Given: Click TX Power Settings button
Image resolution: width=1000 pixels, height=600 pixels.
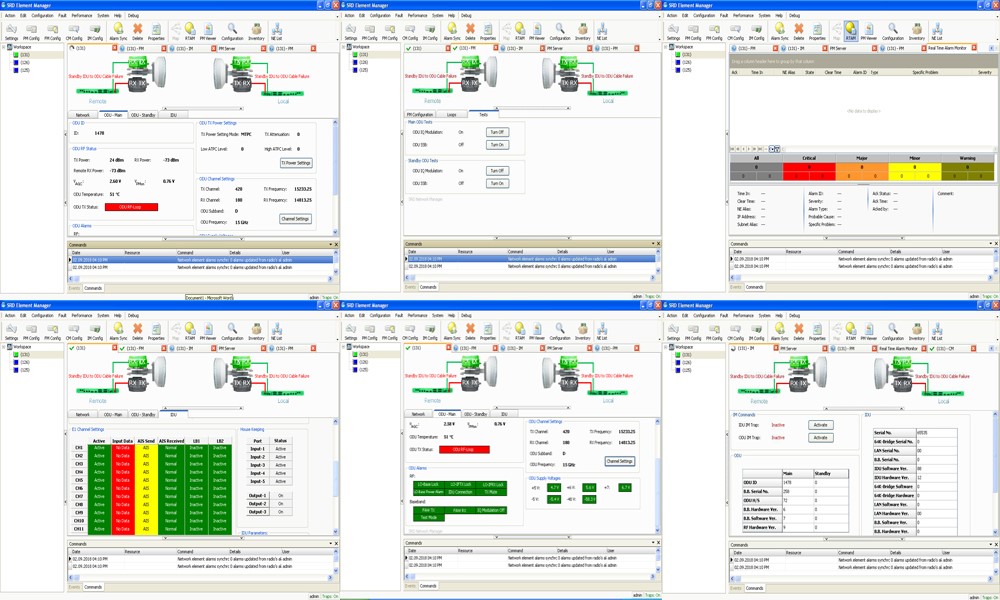Looking at the screenshot, I should point(295,163).
